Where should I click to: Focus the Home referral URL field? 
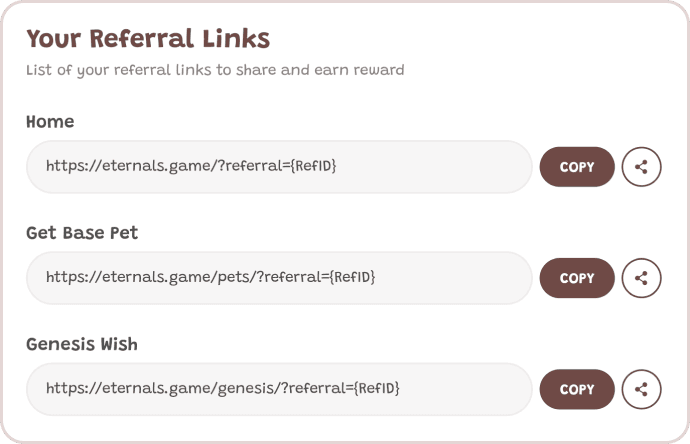279,167
